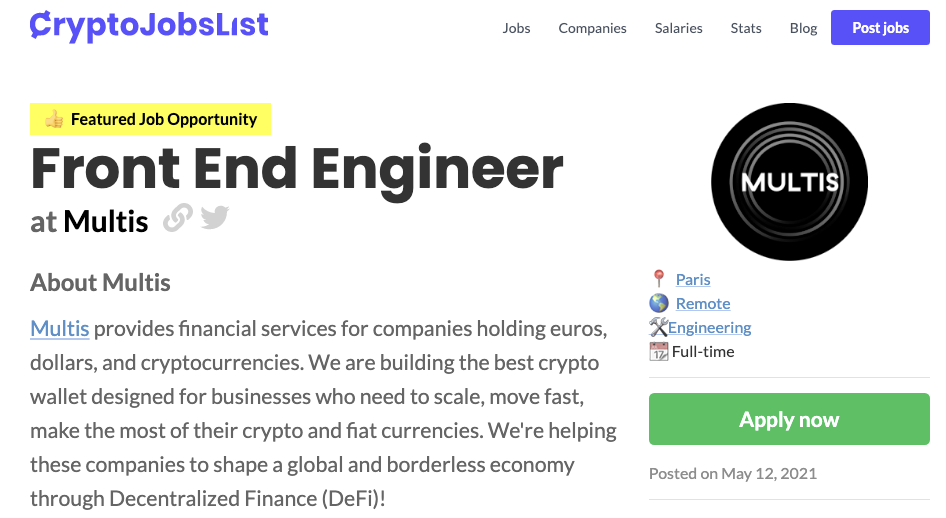The width and height of the screenshot is (946, 518).
Task: Click the tools icon beside Engineering
Action: [x=658, y=327]
